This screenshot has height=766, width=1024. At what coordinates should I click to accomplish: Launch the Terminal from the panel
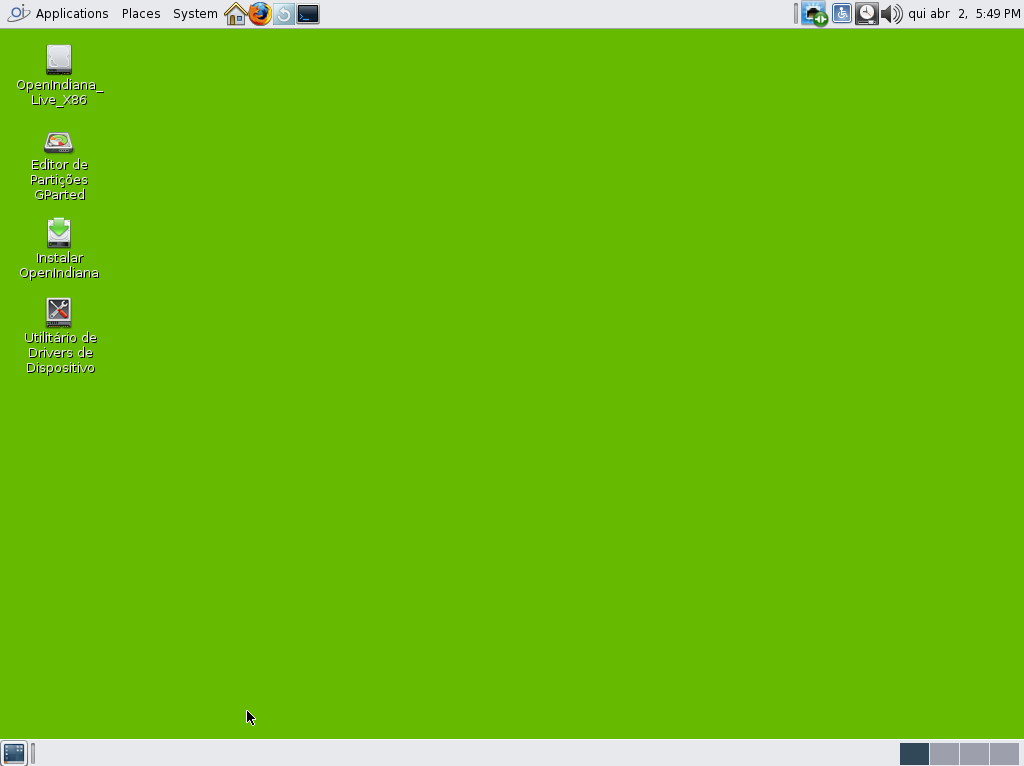308,14
